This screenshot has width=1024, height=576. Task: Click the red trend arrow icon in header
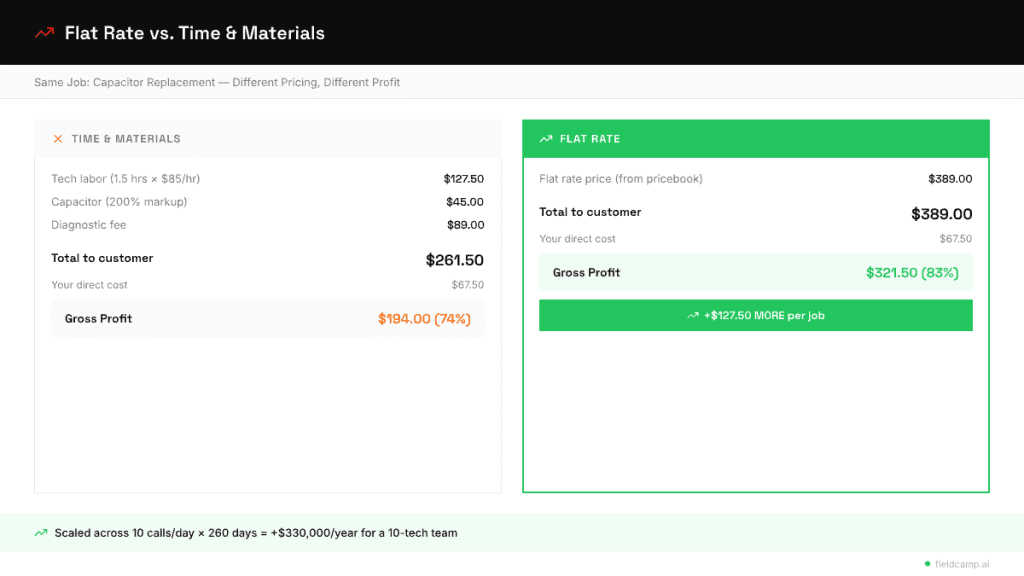(x=44, y=33)
